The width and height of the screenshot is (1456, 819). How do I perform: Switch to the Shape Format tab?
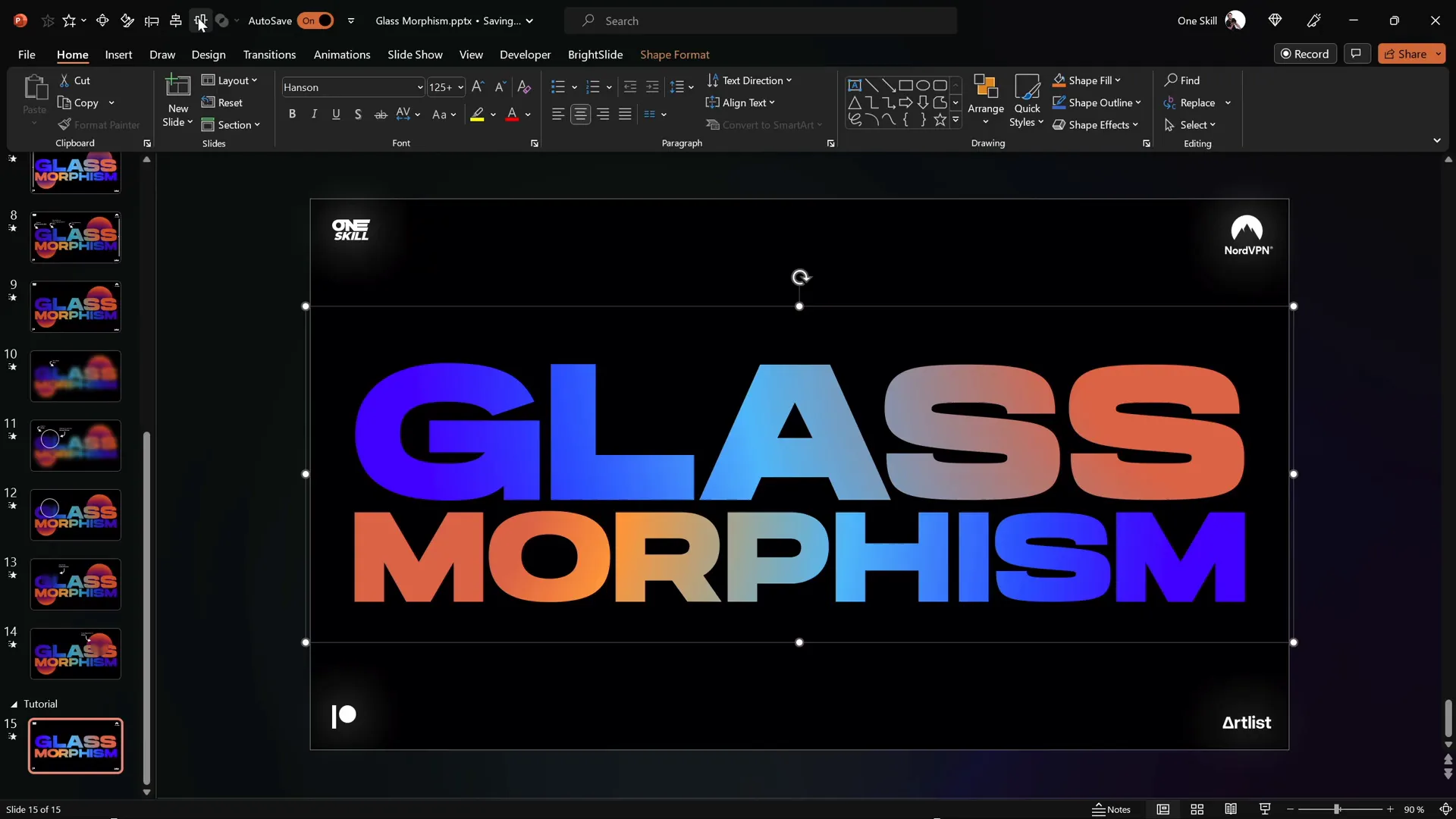674,55
